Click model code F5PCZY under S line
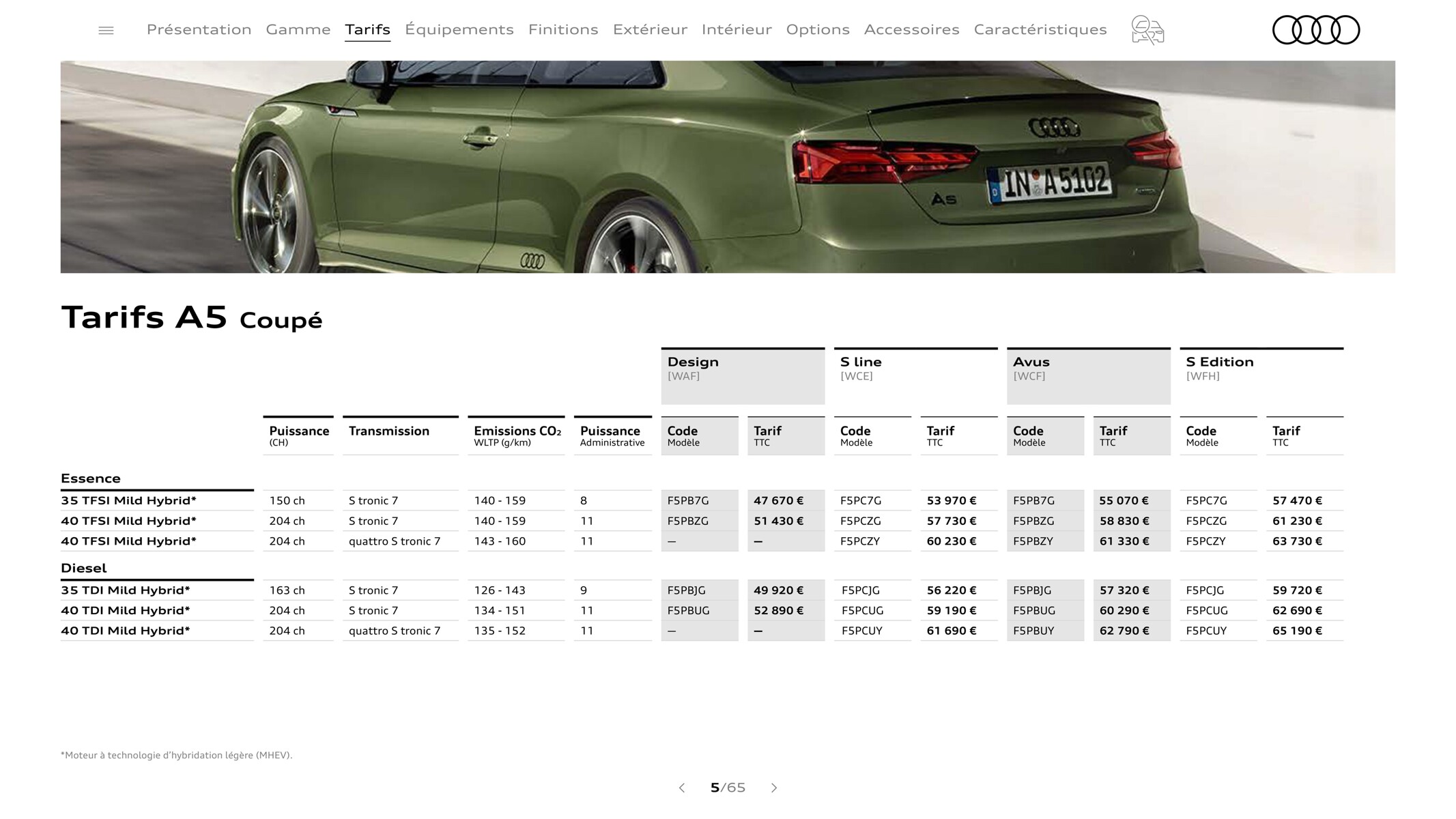1456x819 pixels. click(860, 541)
